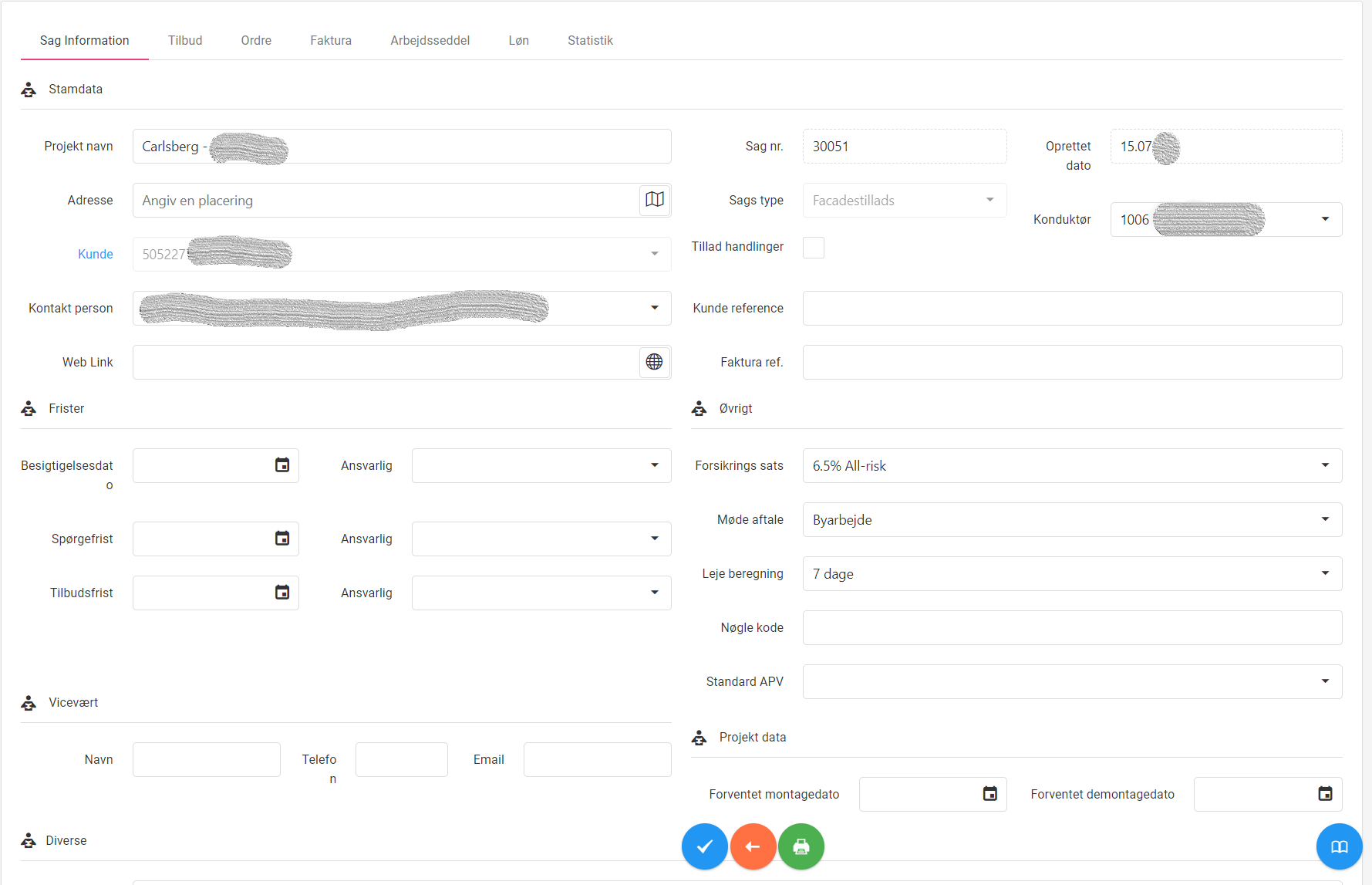The height and width of the screenshot is (885, 1372).
Task: Open the blue book help button
Action: 1339,846
